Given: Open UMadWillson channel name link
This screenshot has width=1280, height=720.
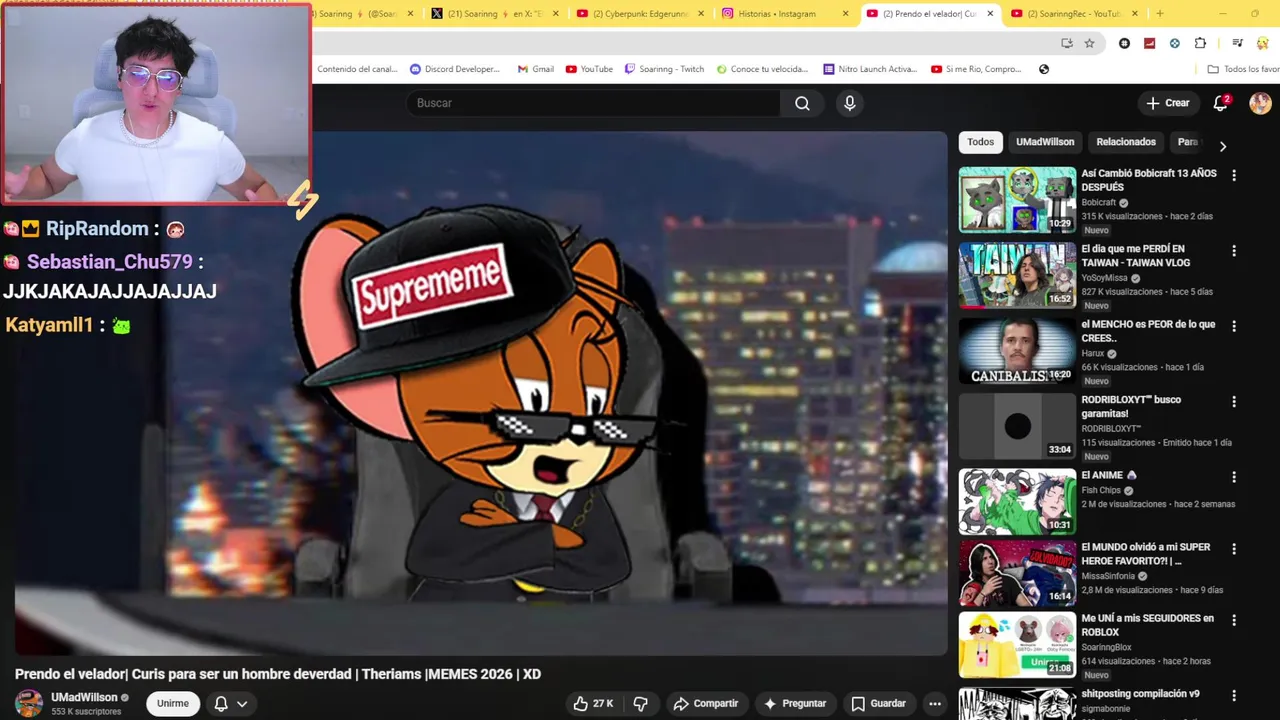Looking at the screenshot, I should tap(84, 697).
